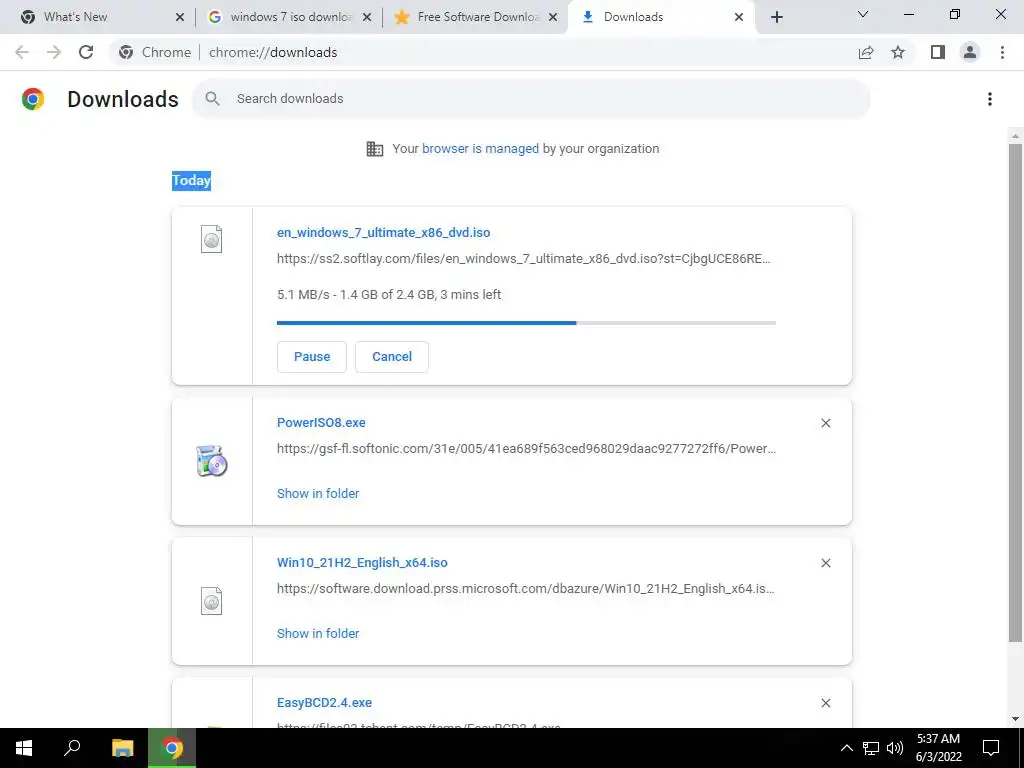Viewport: 1024px width, 768px height.
Task: Click the softonic.com source URL
Action: [x=526, y=449]
